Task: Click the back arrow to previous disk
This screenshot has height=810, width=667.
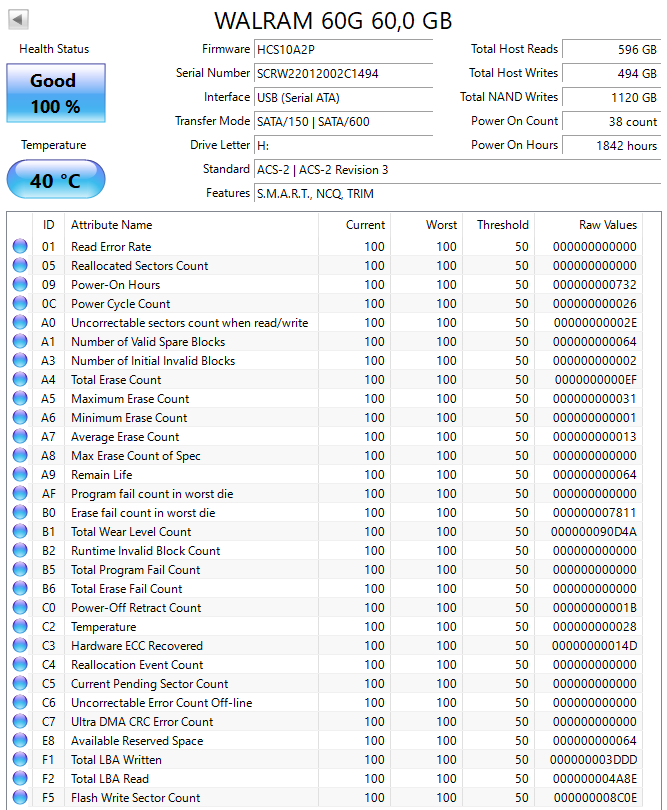Action: 18,20
